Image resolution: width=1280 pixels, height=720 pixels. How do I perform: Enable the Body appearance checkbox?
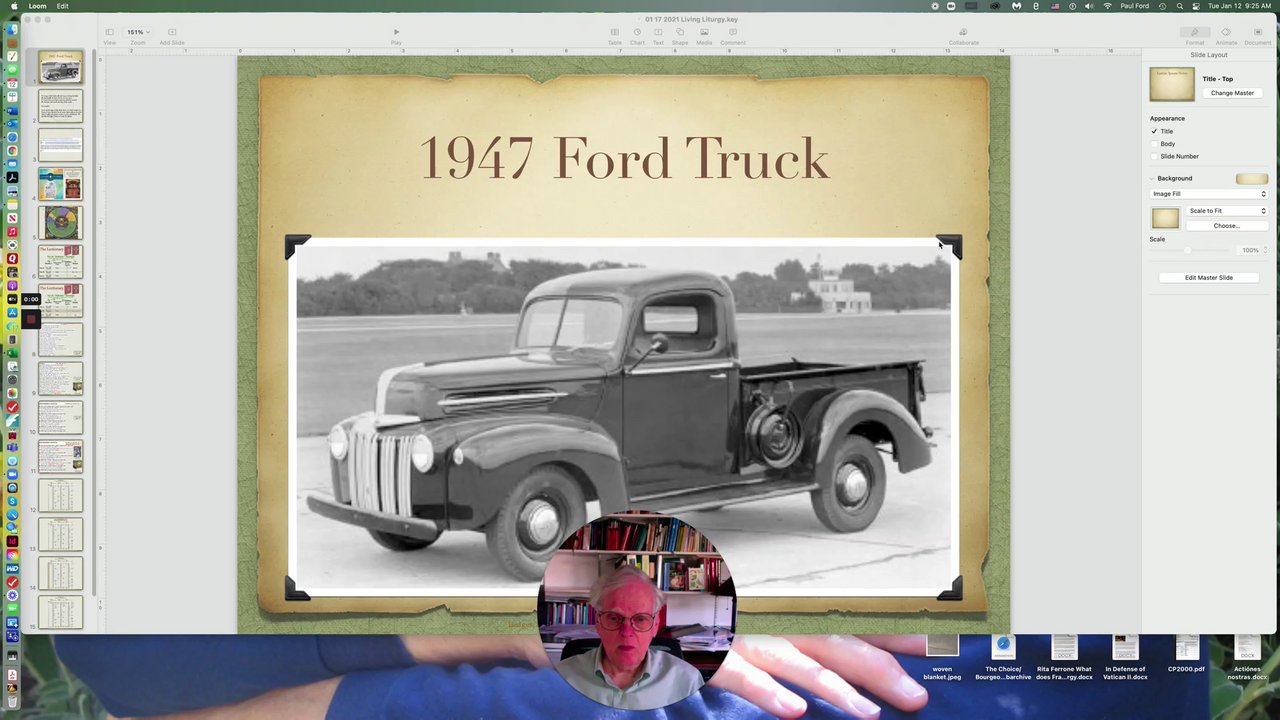[x=1154, y=144]
